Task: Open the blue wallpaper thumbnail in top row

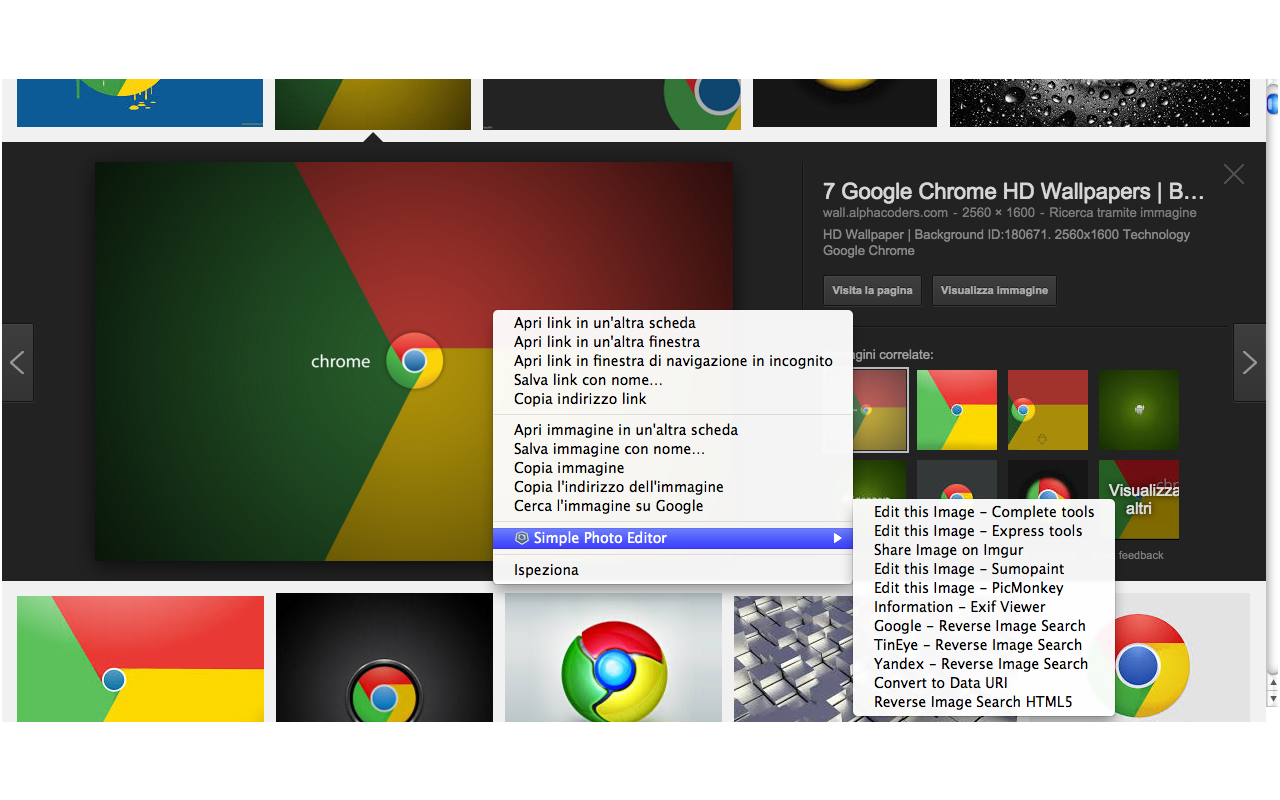Action: (x=140, y=103)
